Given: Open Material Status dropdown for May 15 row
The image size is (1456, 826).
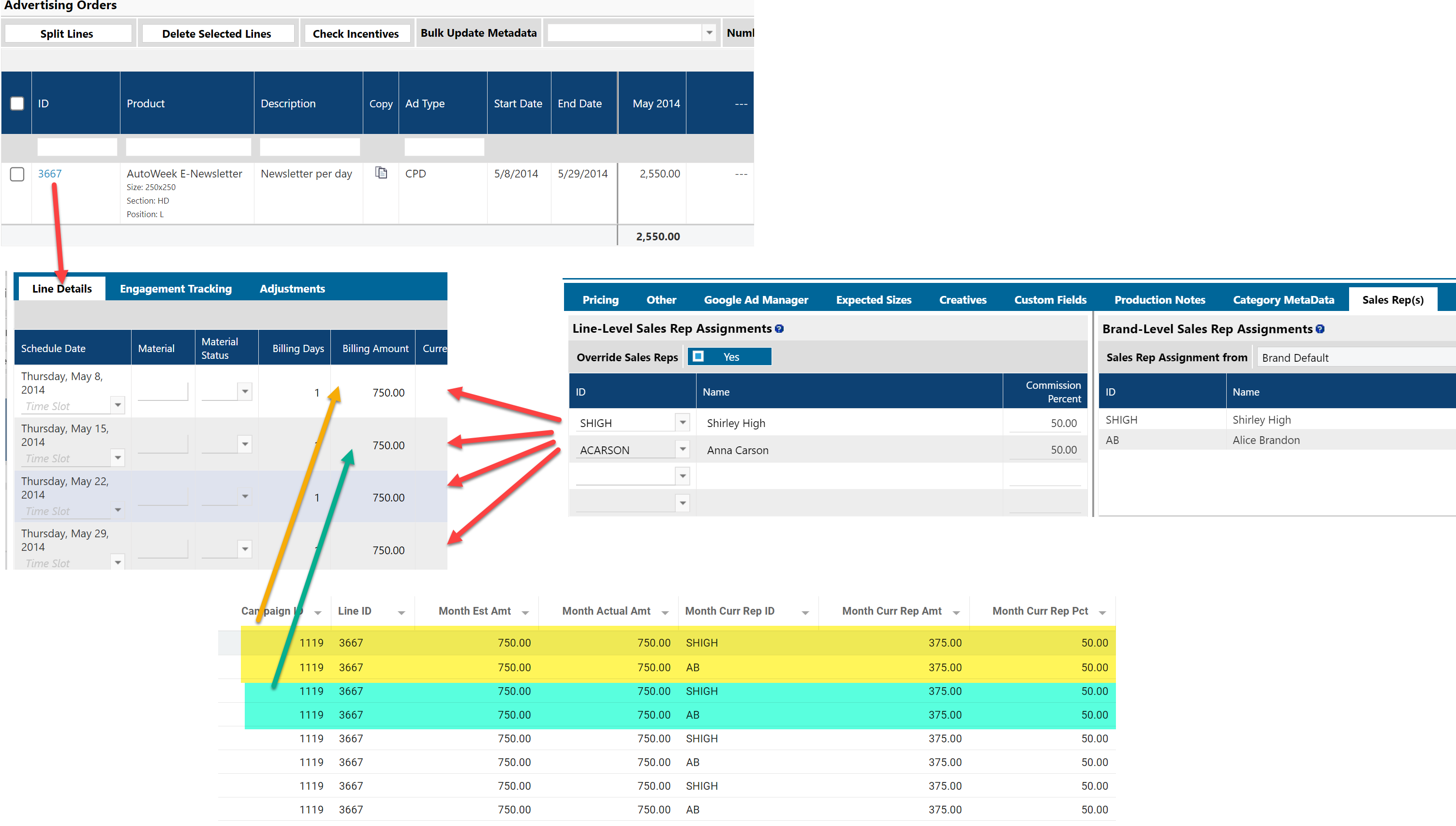Looking at the screenshot, I should [x=245, y=444].
